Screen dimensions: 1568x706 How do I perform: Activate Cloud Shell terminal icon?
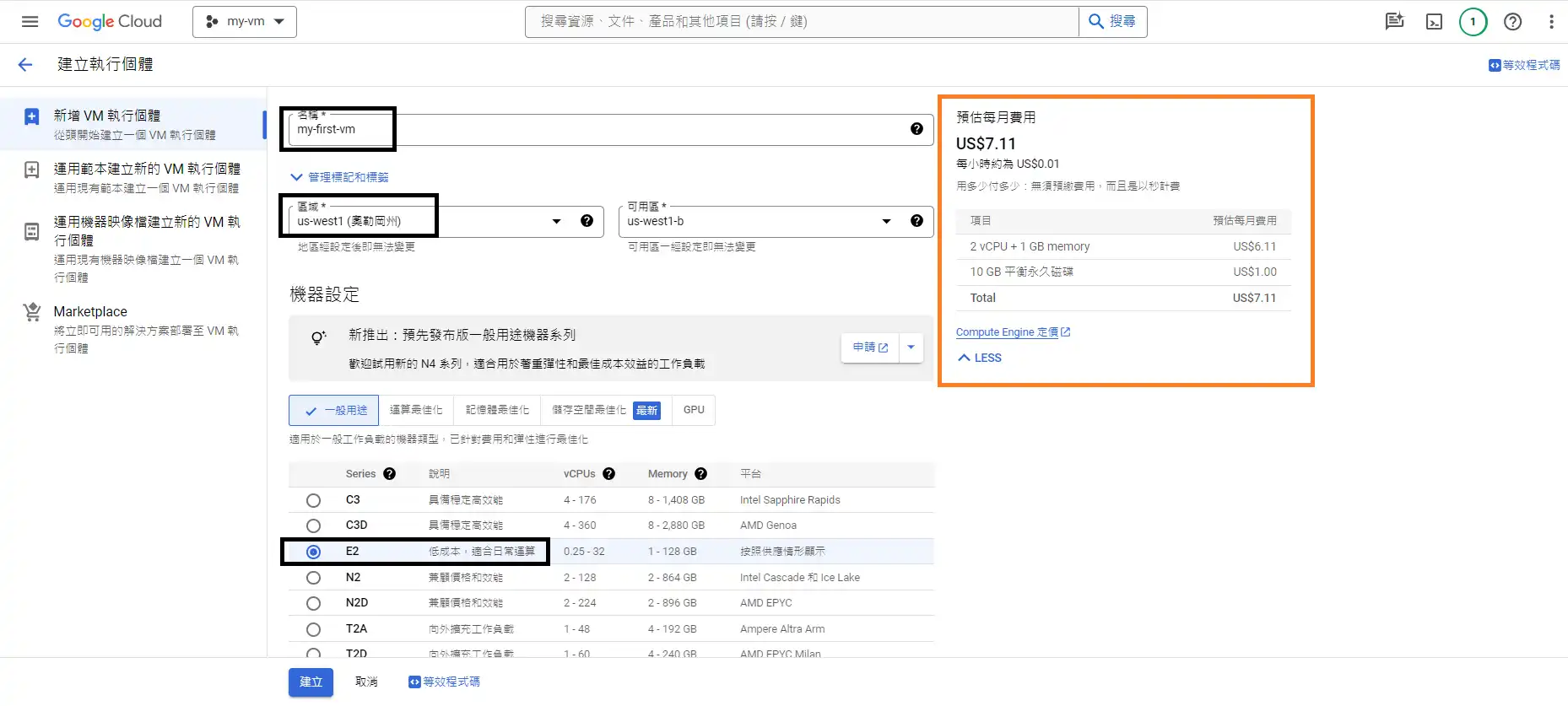(x=1434, y=22)
